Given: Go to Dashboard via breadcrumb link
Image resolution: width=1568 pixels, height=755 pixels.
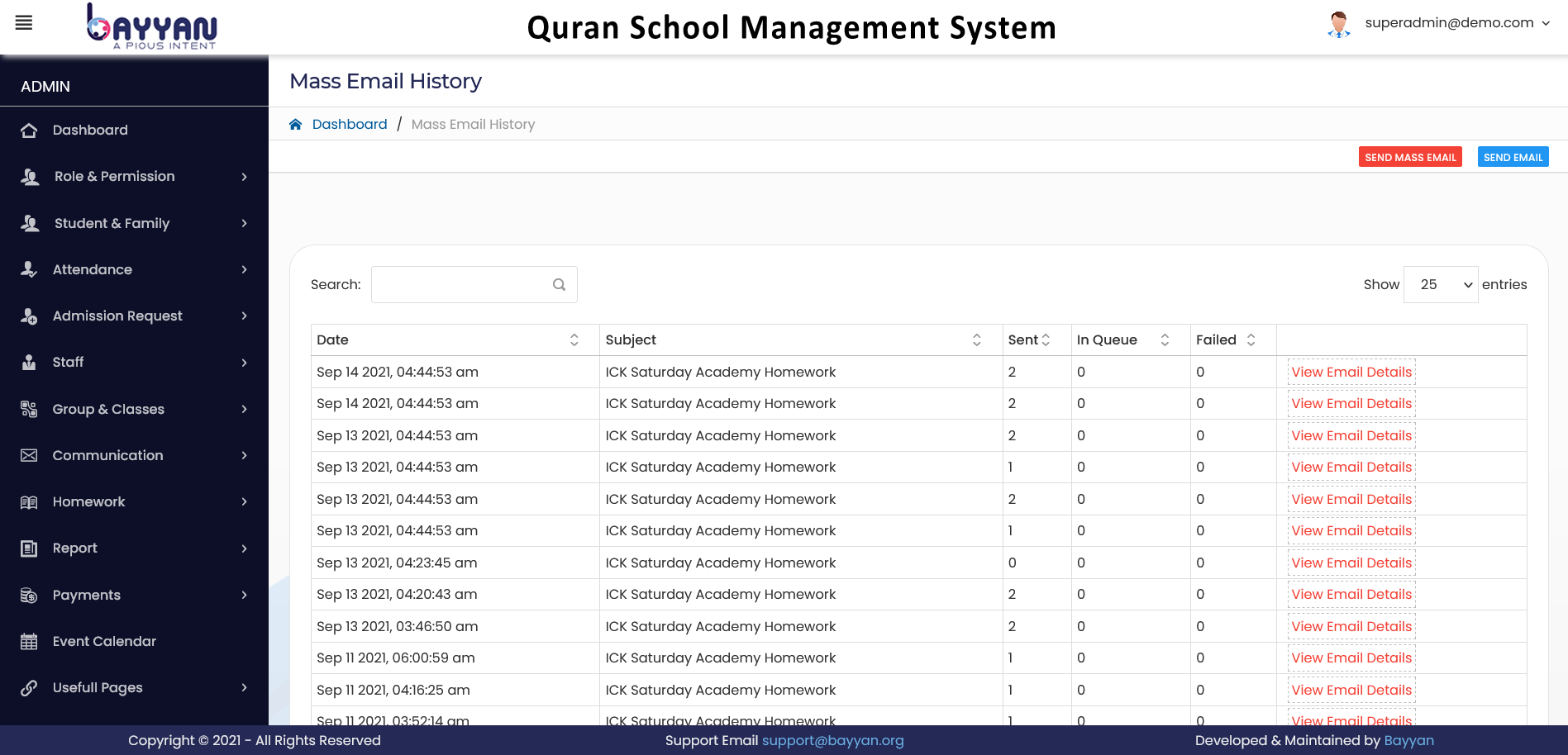Looking at the screenshot, I should pyautogui.click(x=350, y=124).
